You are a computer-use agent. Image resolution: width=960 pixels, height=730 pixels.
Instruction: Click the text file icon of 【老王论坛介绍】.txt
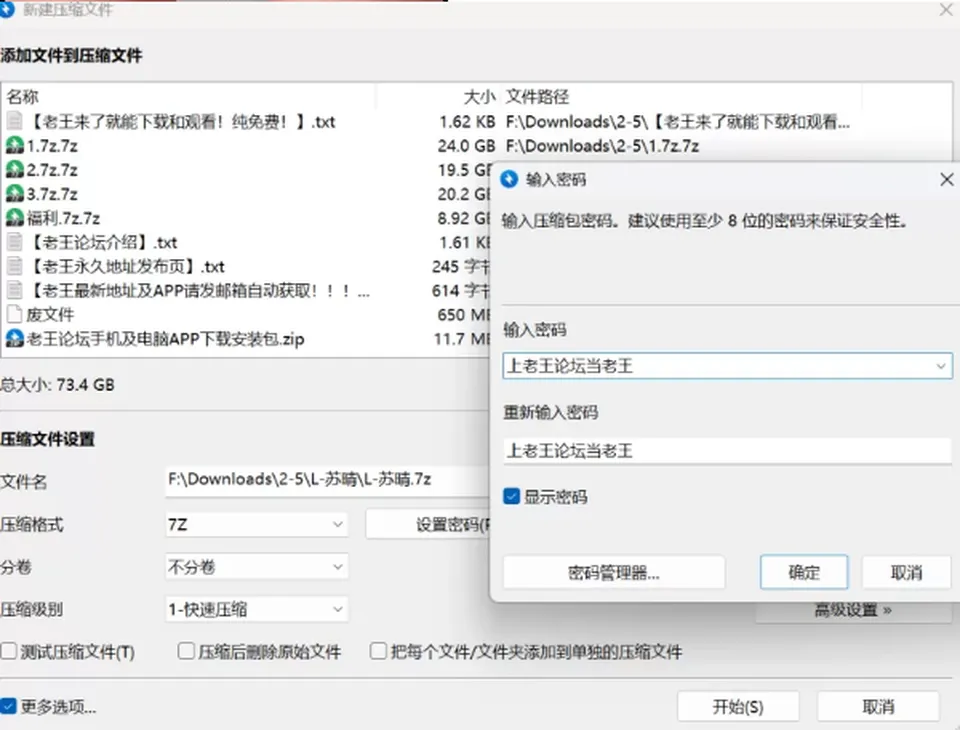tap(14, 242)
